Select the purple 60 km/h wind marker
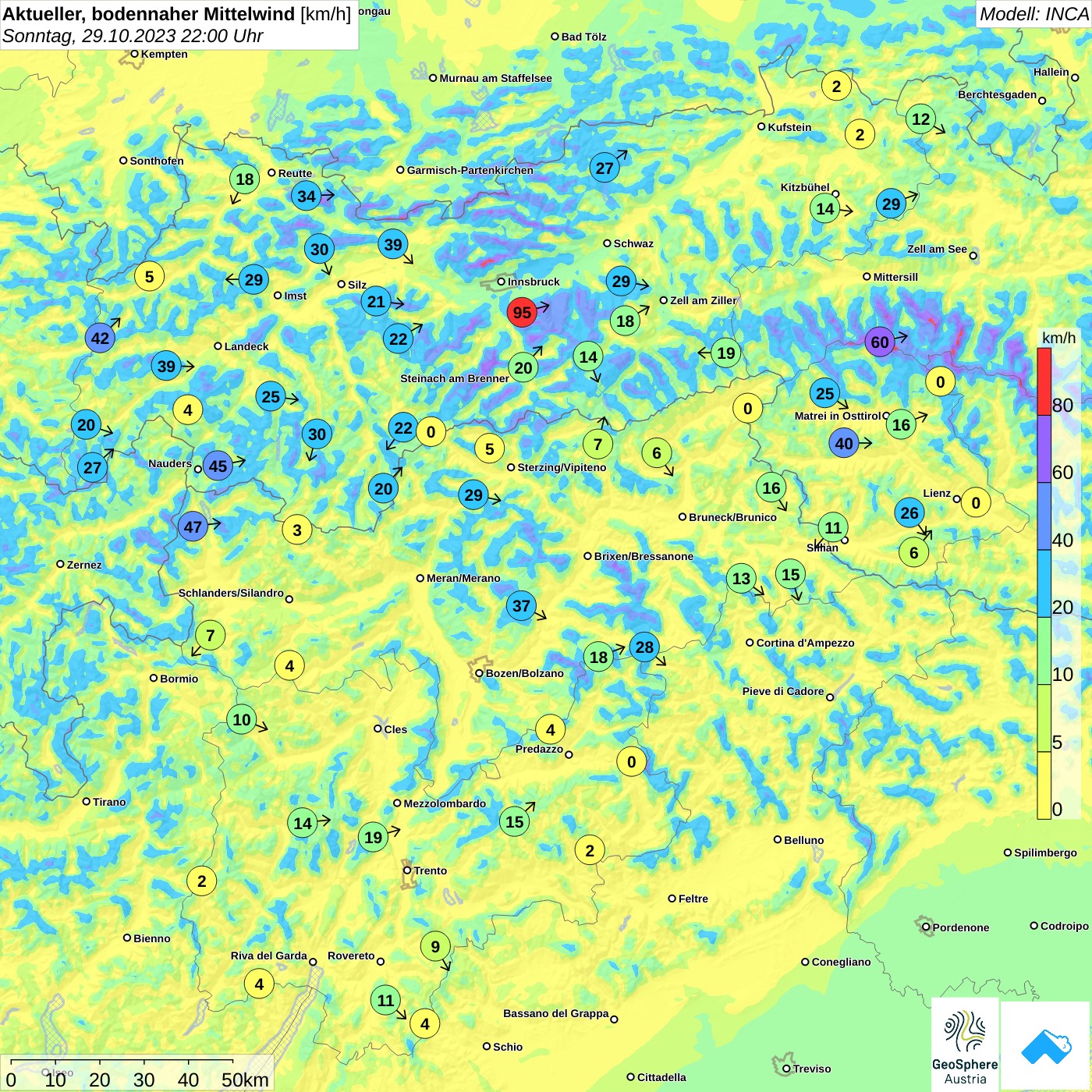Viewport: 1092px width, 1092px height. point(879,342)
